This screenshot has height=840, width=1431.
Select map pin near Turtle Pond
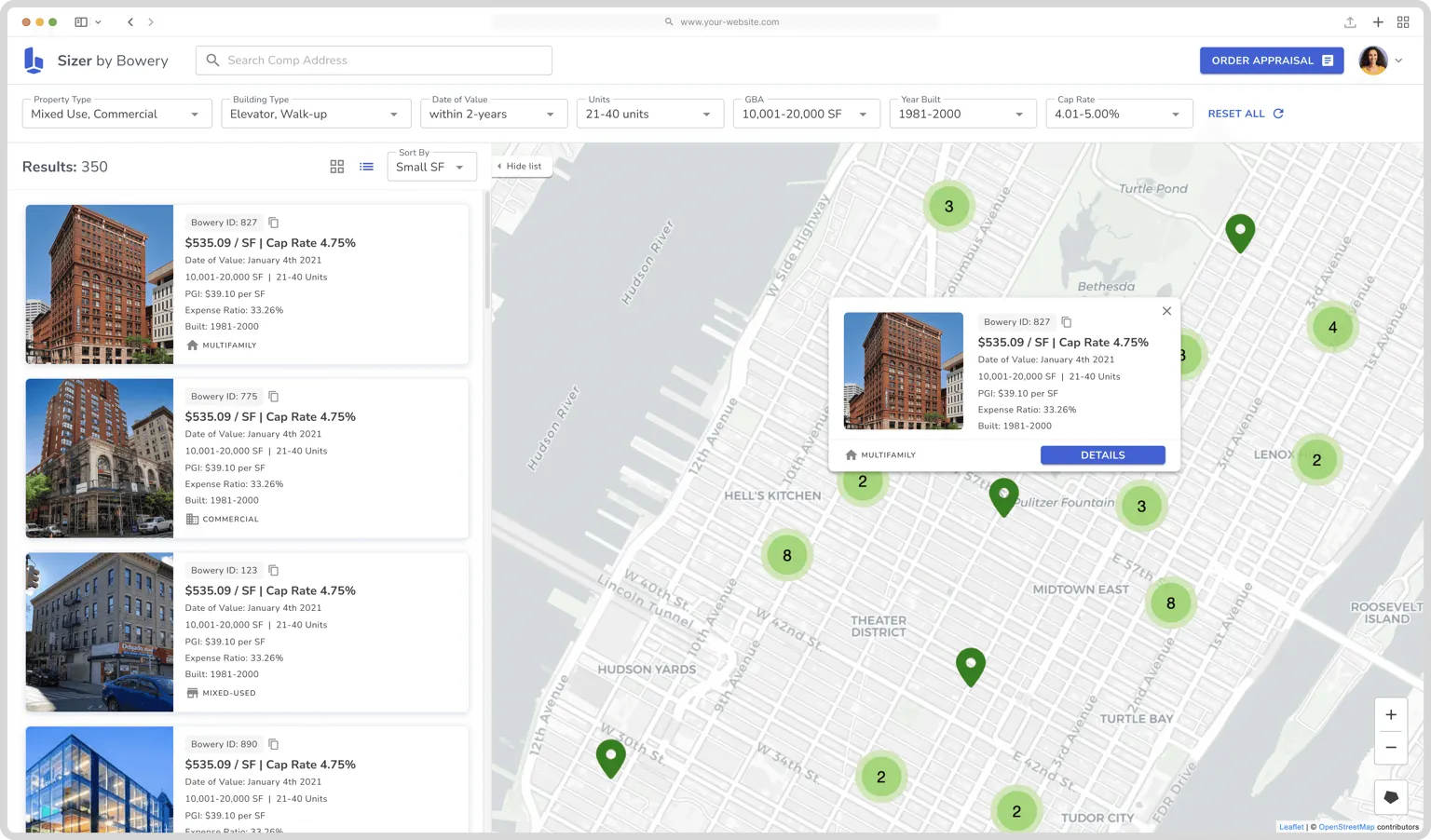tap(1240, 233)
